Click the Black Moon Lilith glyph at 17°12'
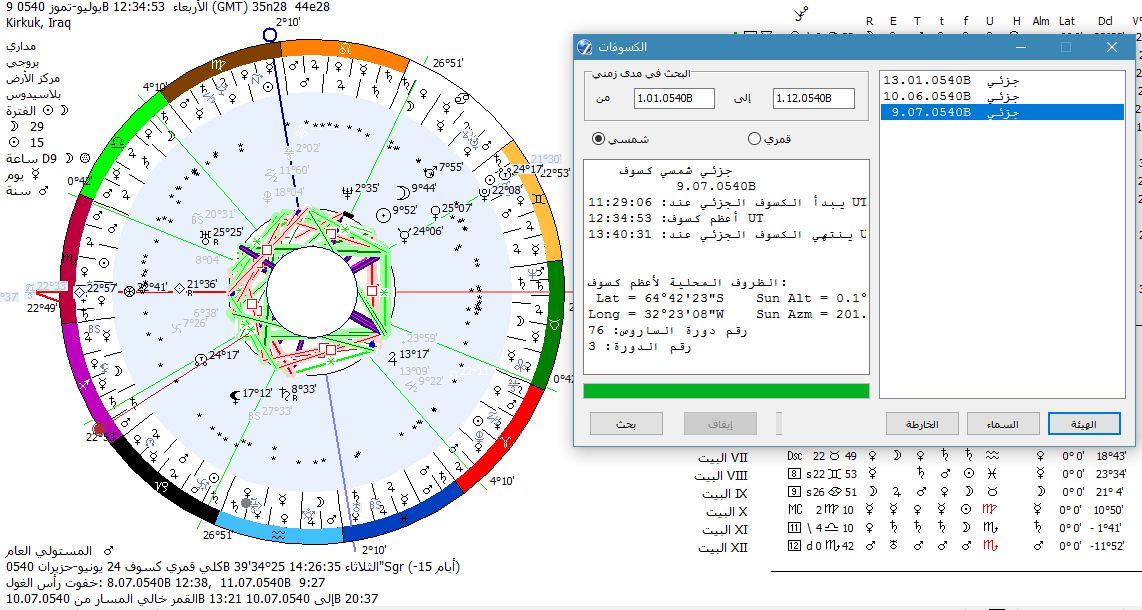 tap(235, 397)
